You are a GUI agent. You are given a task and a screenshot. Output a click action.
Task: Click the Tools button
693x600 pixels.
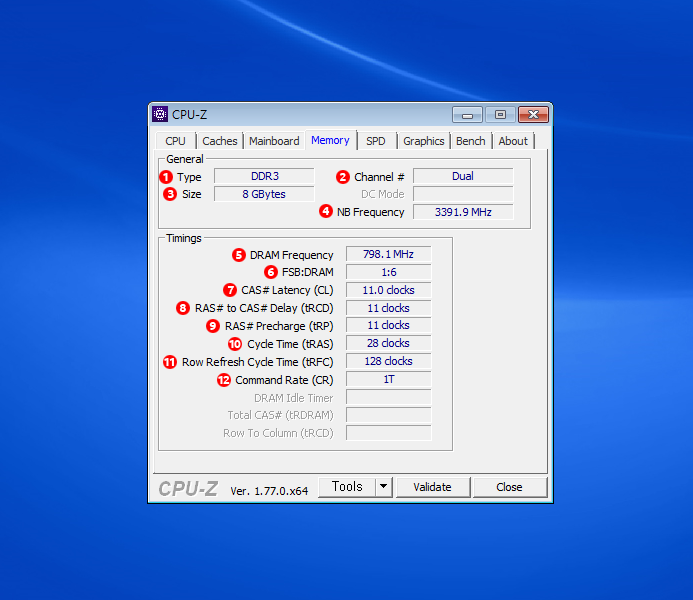pyautogui.click(x=346, y=487)
